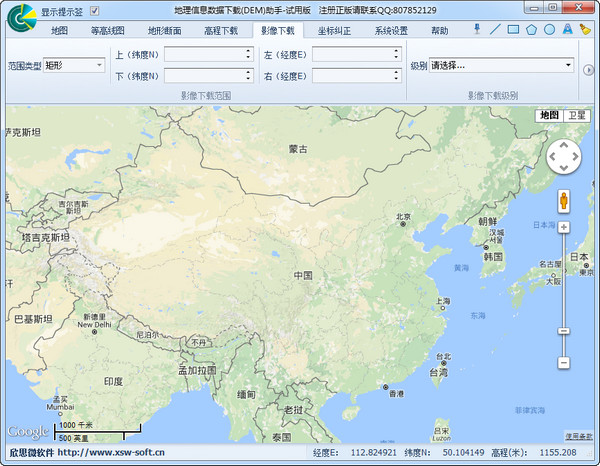Viewport: 600px width, 466px height.
Task: Zoom out with the minus button
Action: tap(564, 362)
